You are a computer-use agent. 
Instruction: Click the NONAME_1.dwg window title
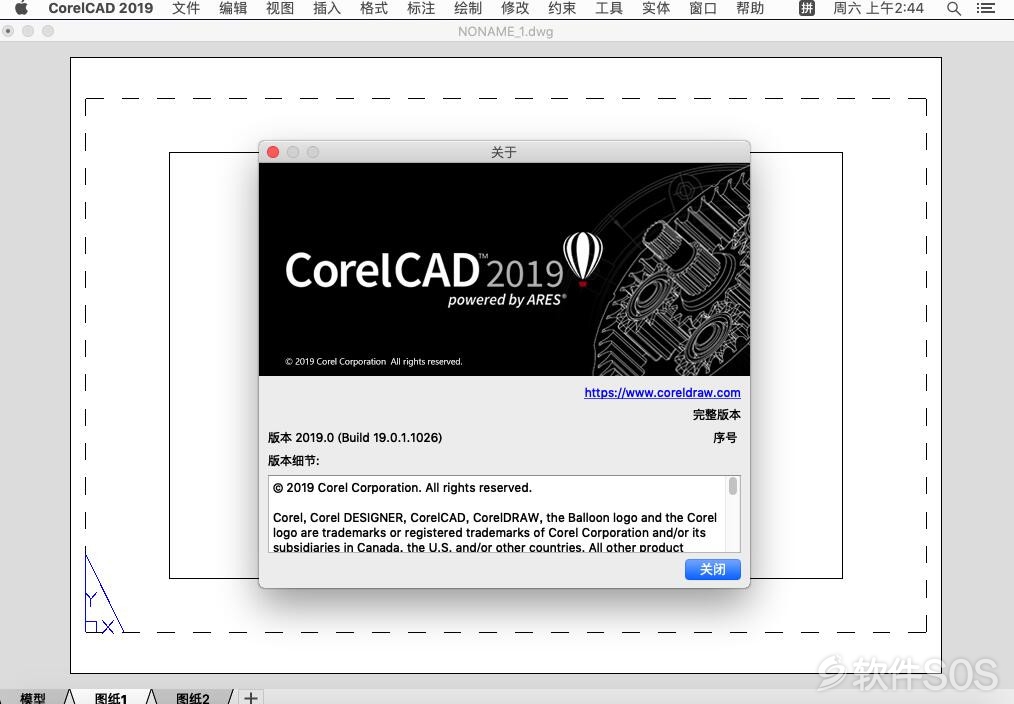click(506, 31)
